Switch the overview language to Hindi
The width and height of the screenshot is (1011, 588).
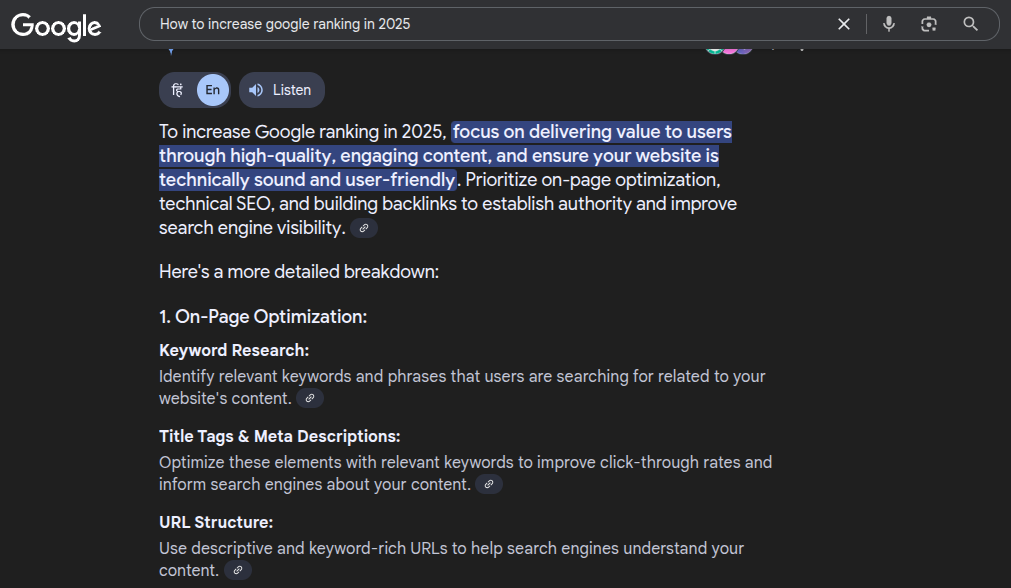177,90
